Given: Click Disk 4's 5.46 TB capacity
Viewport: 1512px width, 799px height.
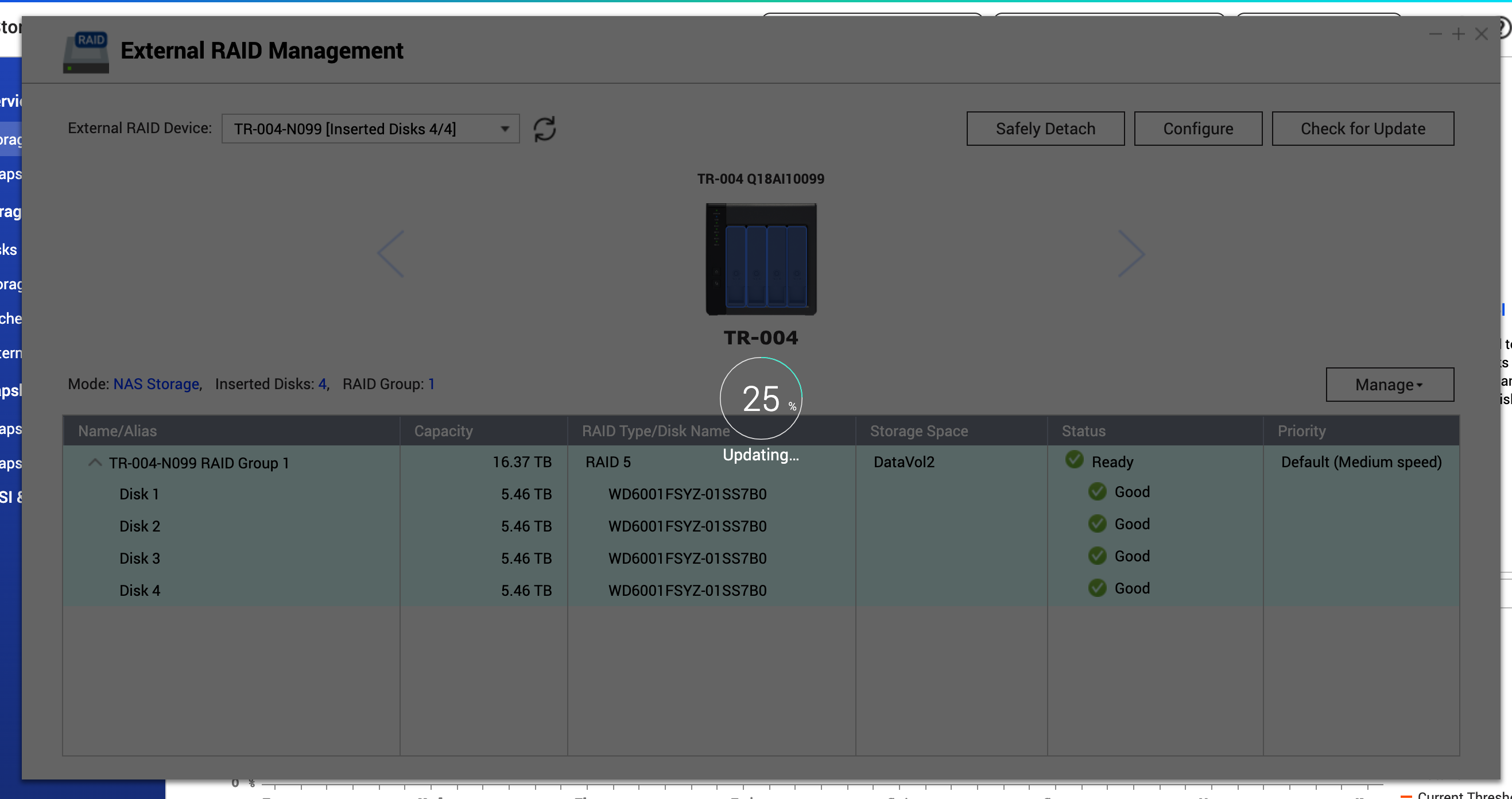Looking at the screenshot, I should (x=526, y=590).
